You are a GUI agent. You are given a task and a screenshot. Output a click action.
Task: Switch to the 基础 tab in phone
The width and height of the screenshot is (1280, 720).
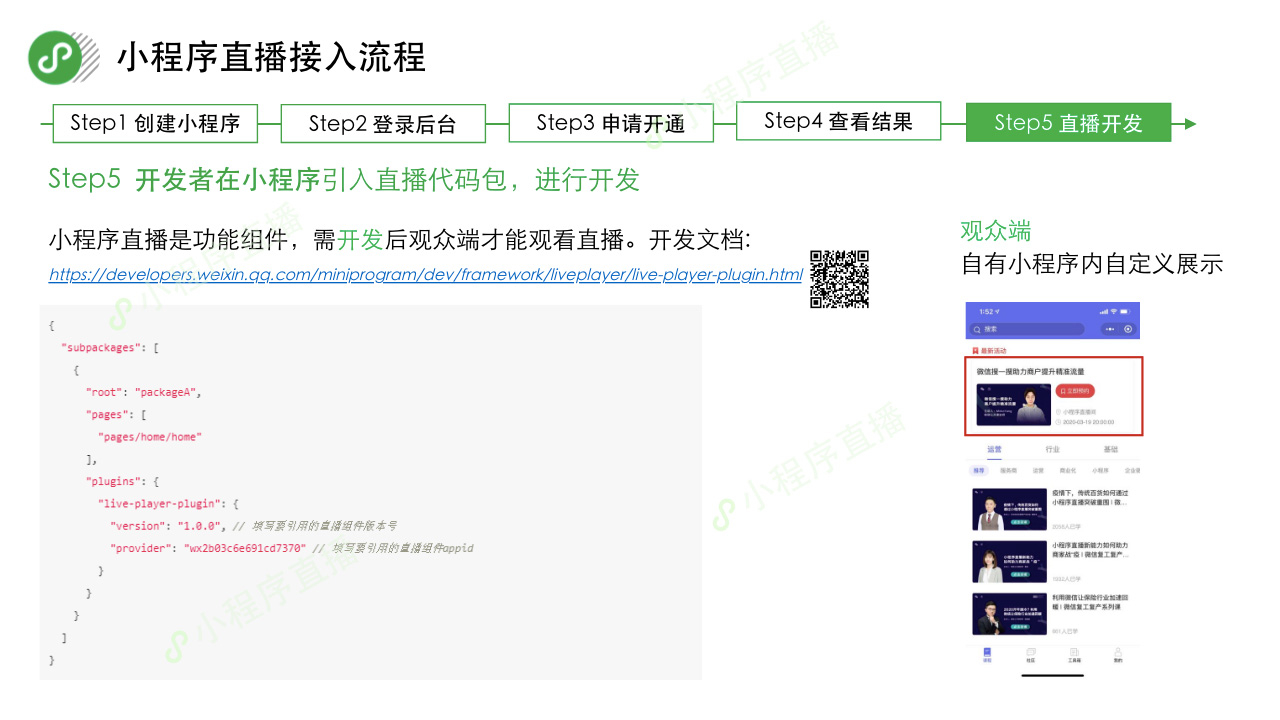tap(1111, 450)
